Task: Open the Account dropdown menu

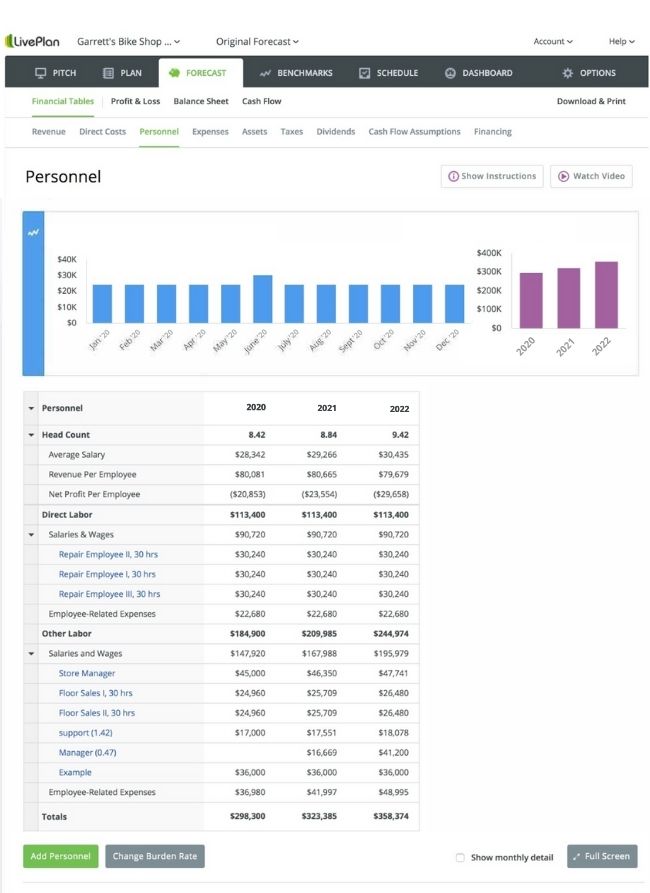Action: pyautogui.click(x=553, y=42)
